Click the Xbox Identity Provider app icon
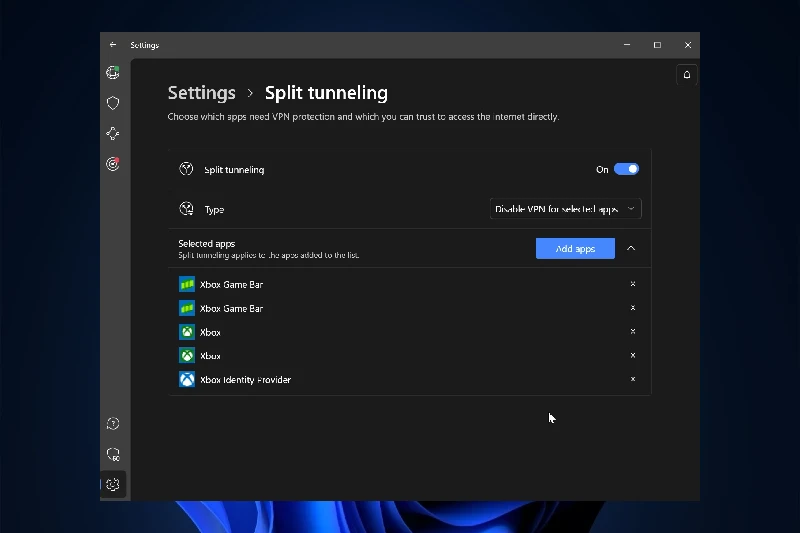This screenshot has height=533, width=800. pos(187,379)
